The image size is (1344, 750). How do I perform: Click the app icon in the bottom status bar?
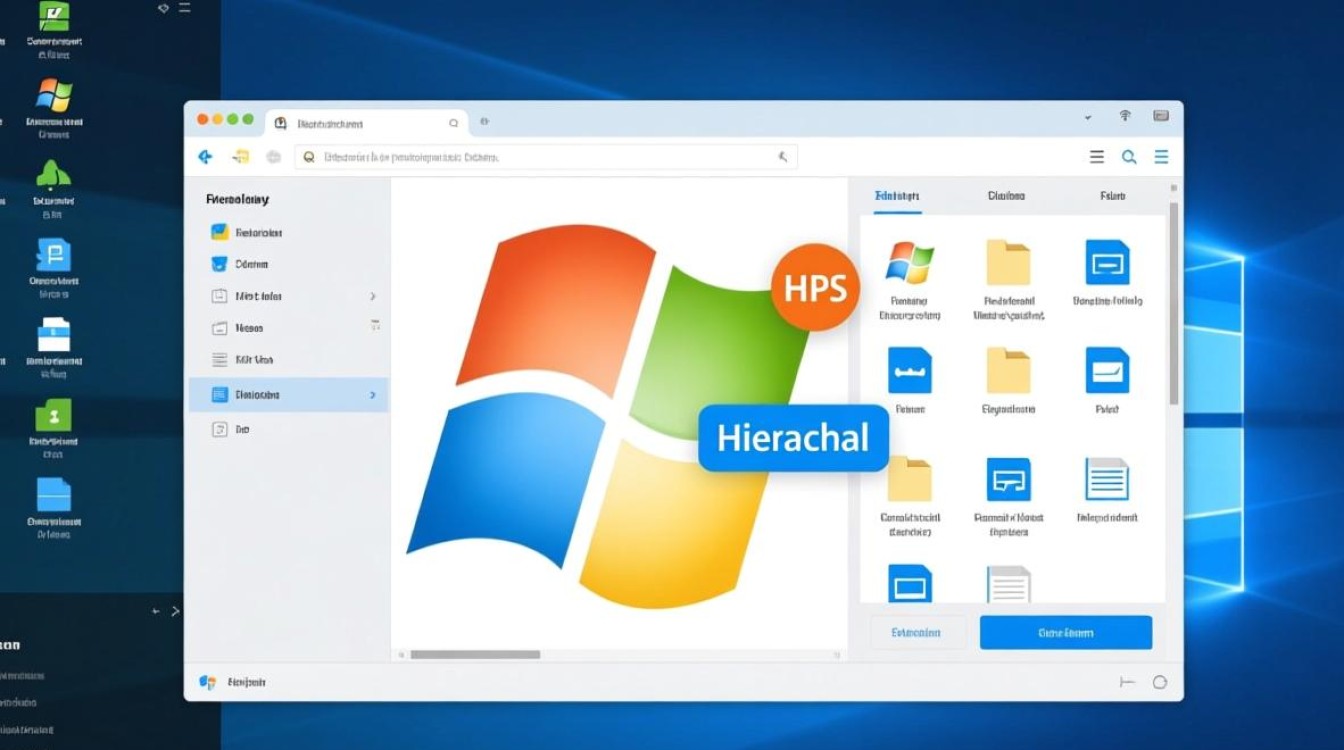(207, 681)
